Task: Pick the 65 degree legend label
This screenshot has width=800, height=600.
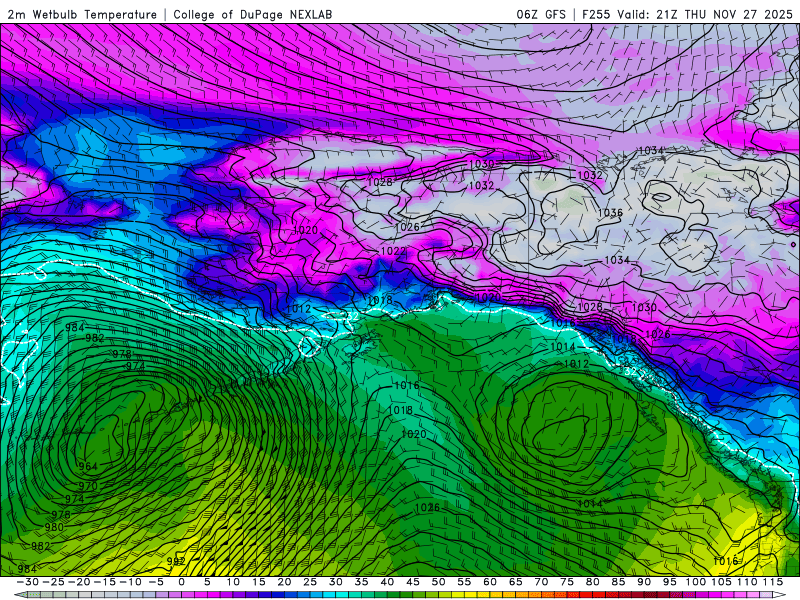Action: pos(515,582)
